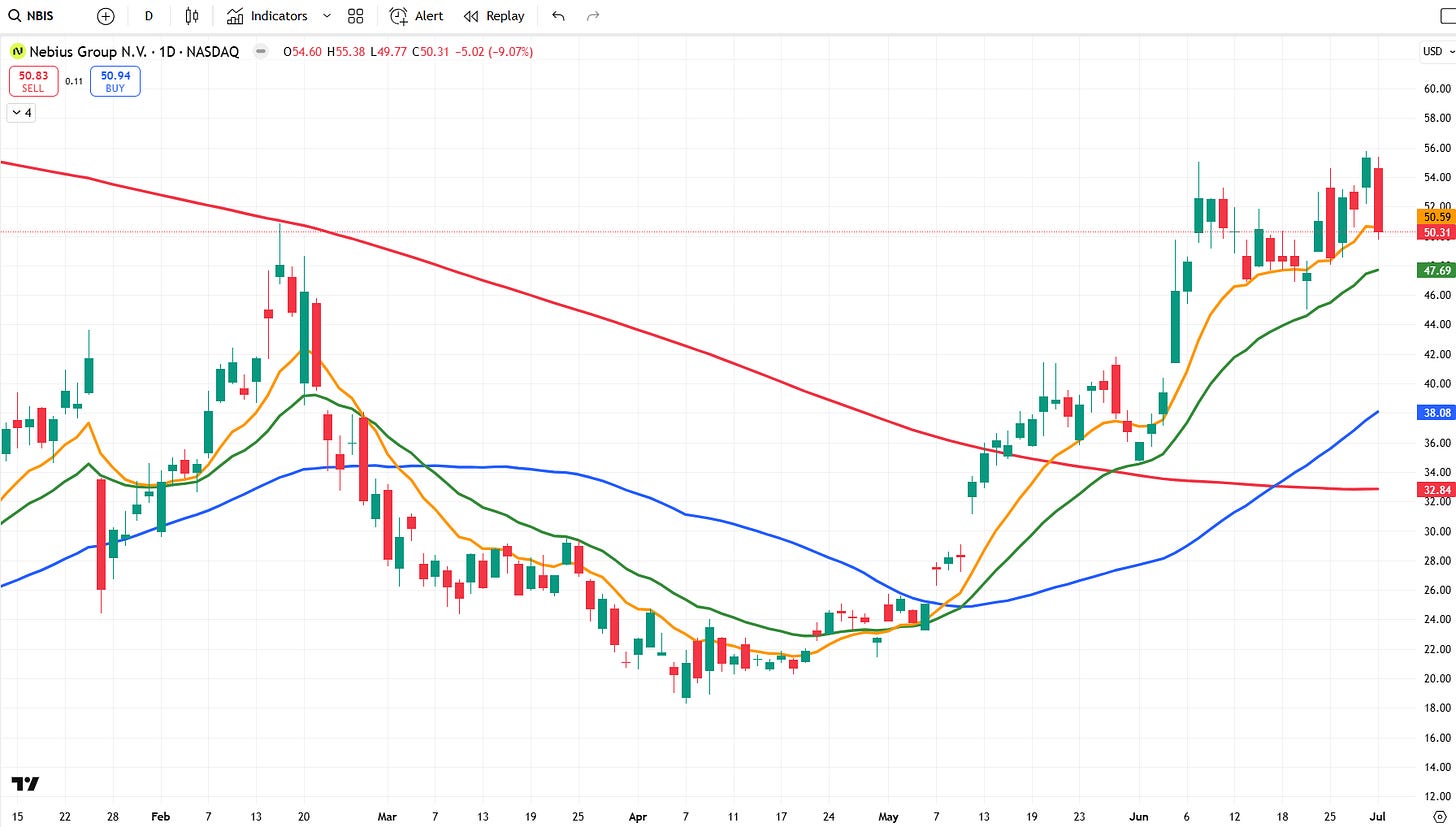The image size is (1456, 827).
Task: Click the Jun date on time axis
Action: tap(1140, 816)
